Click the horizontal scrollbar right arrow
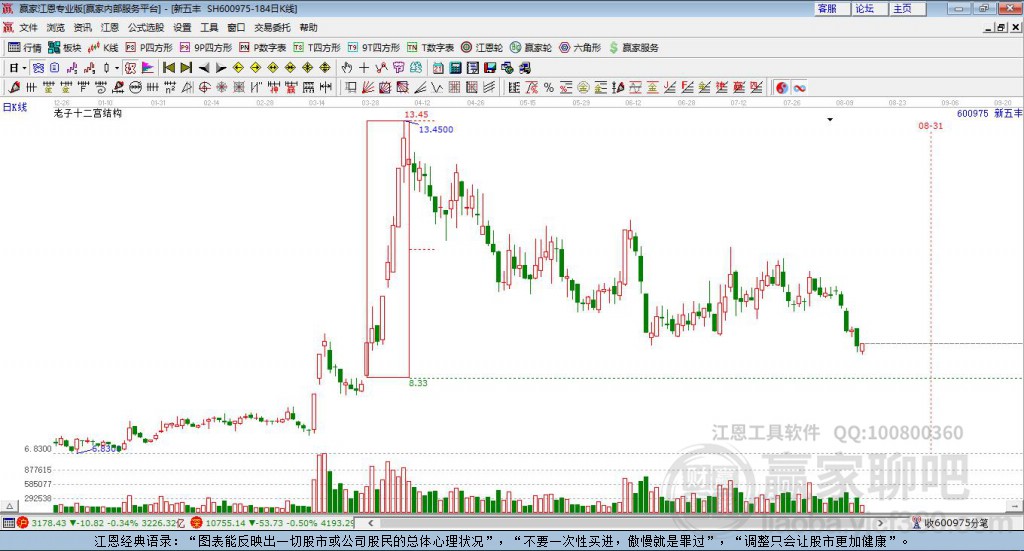Viewport: 1024px width, 551px height. pos(880,523)
